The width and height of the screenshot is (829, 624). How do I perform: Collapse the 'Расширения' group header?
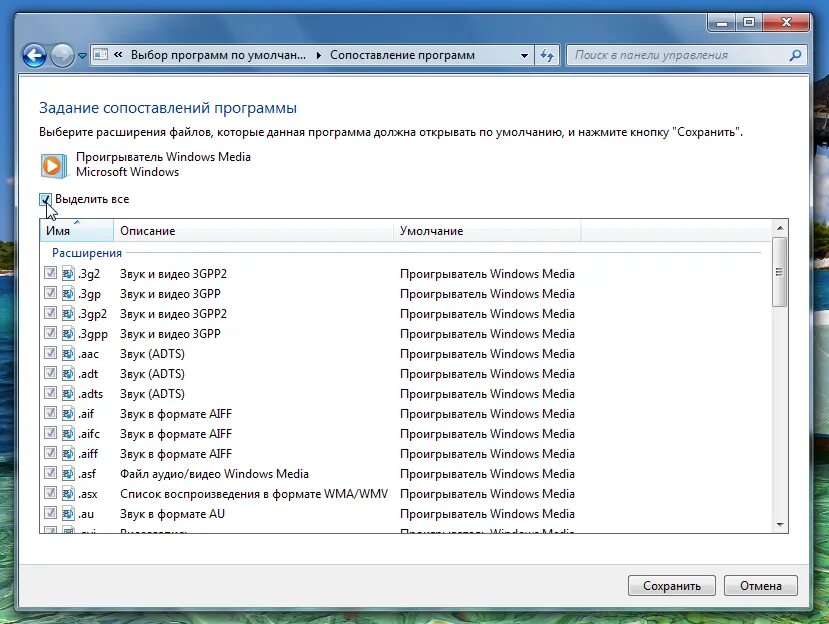click(87, 253)
